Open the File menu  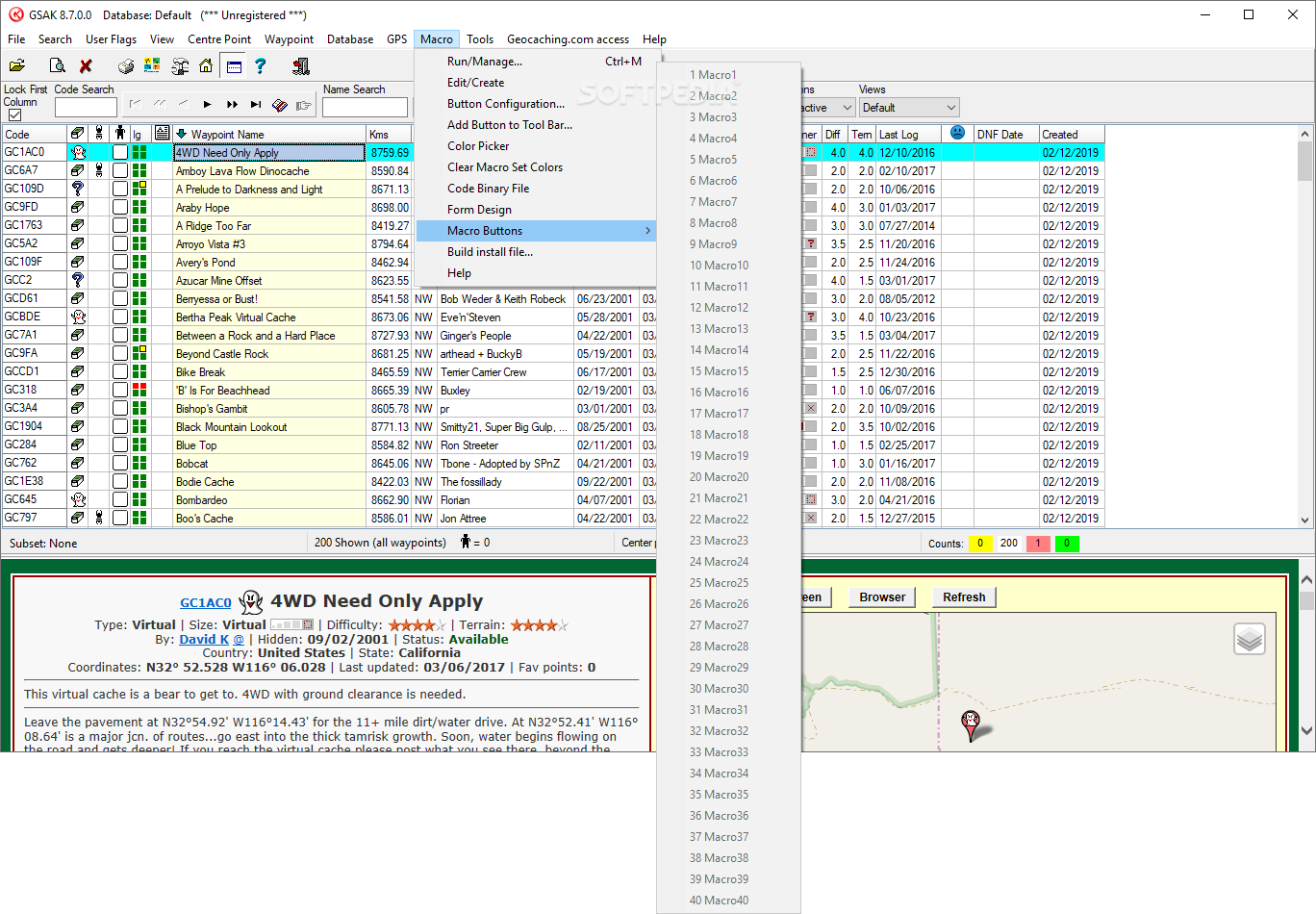[16, 39]
